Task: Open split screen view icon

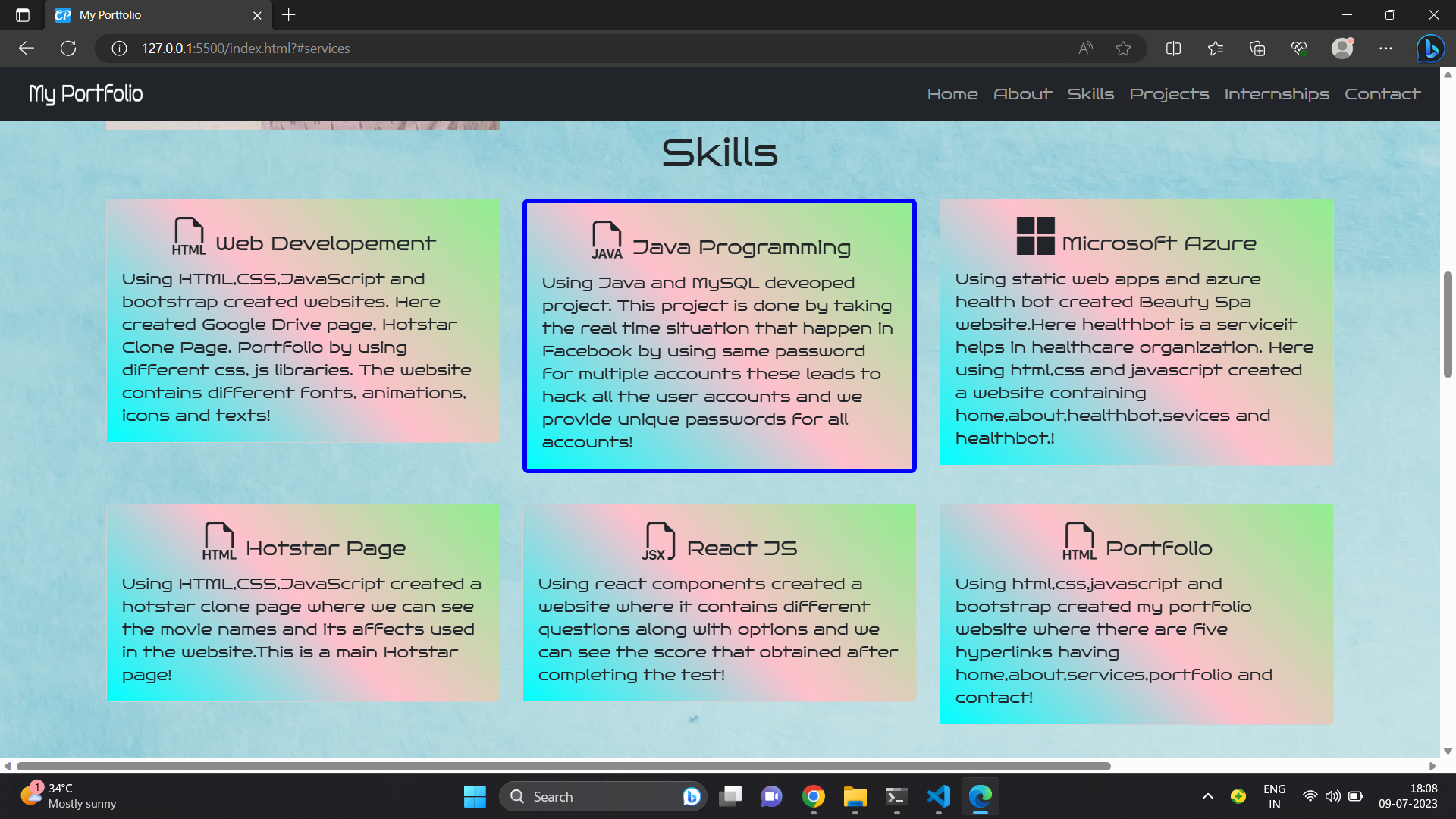Action: (x=1173, y=48)
